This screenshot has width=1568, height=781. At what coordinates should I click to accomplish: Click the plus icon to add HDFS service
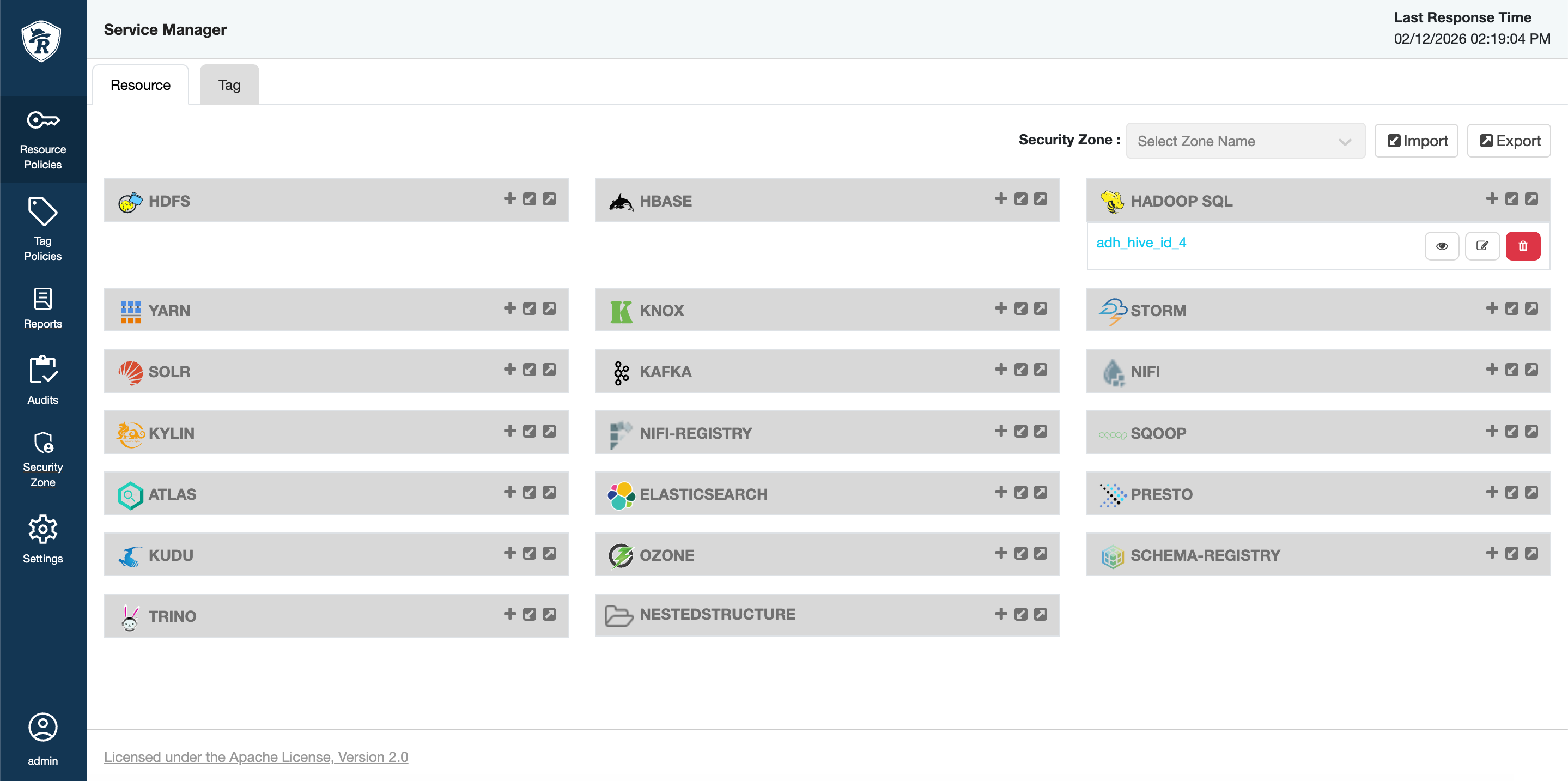pyautogui.click(x=509, y=199)
